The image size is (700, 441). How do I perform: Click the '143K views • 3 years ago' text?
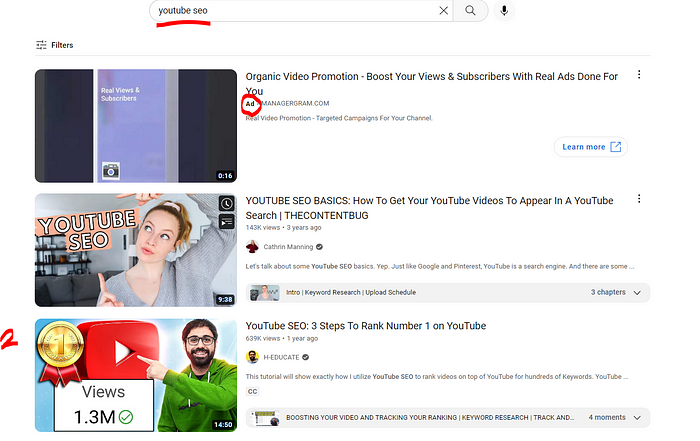[283, 228]
